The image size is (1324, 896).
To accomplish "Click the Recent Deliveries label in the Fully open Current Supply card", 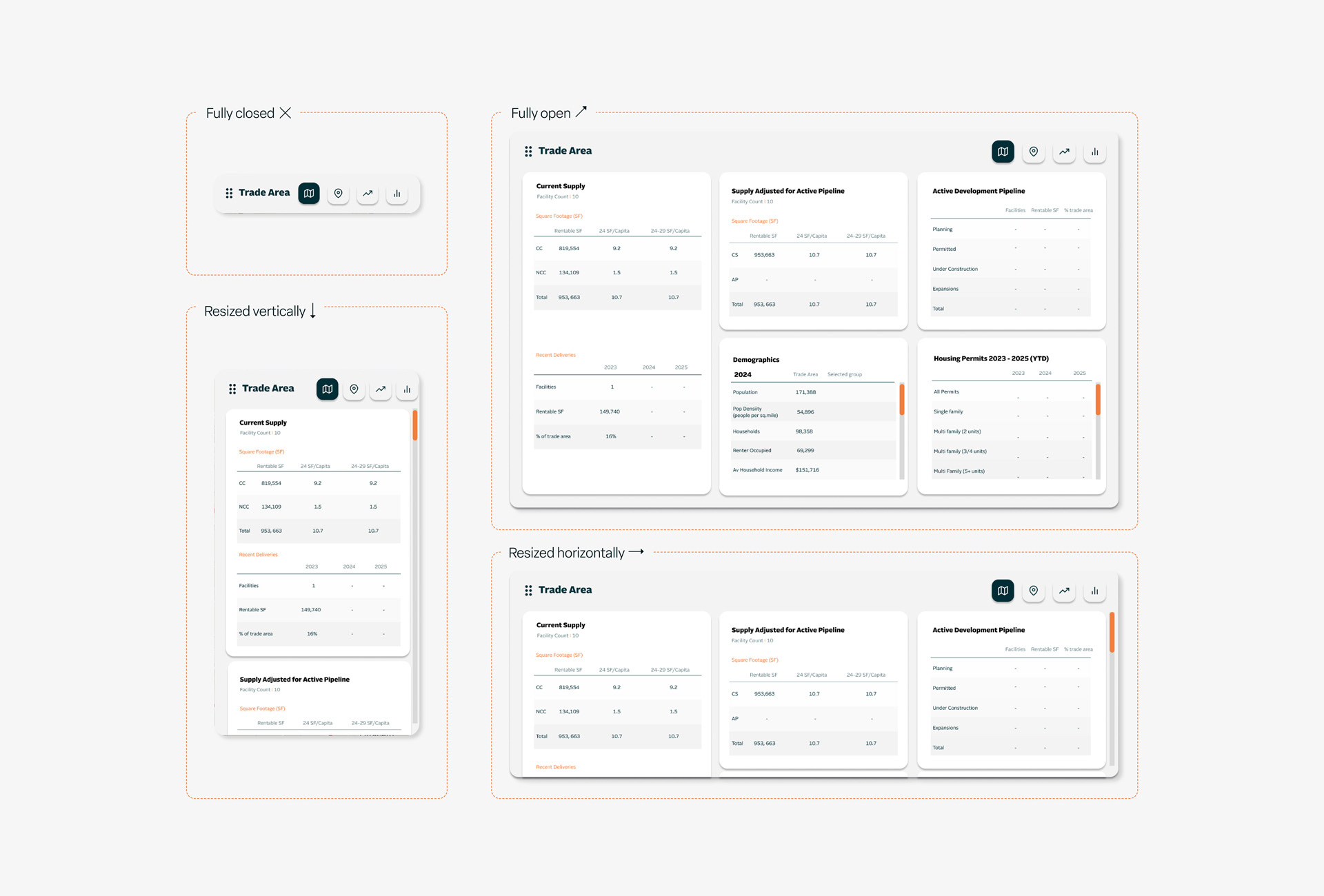I will point(556,355).
